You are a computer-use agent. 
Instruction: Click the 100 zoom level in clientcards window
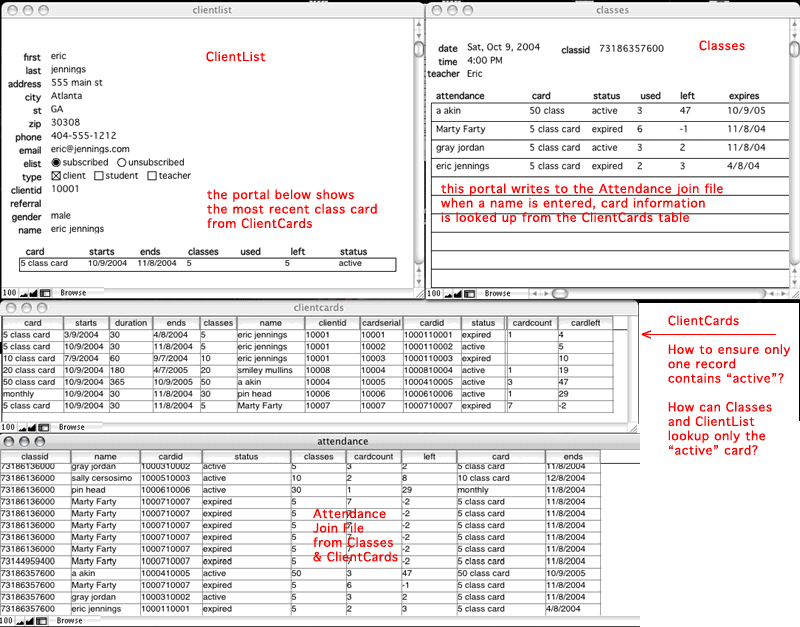click(x=9, y=428)
